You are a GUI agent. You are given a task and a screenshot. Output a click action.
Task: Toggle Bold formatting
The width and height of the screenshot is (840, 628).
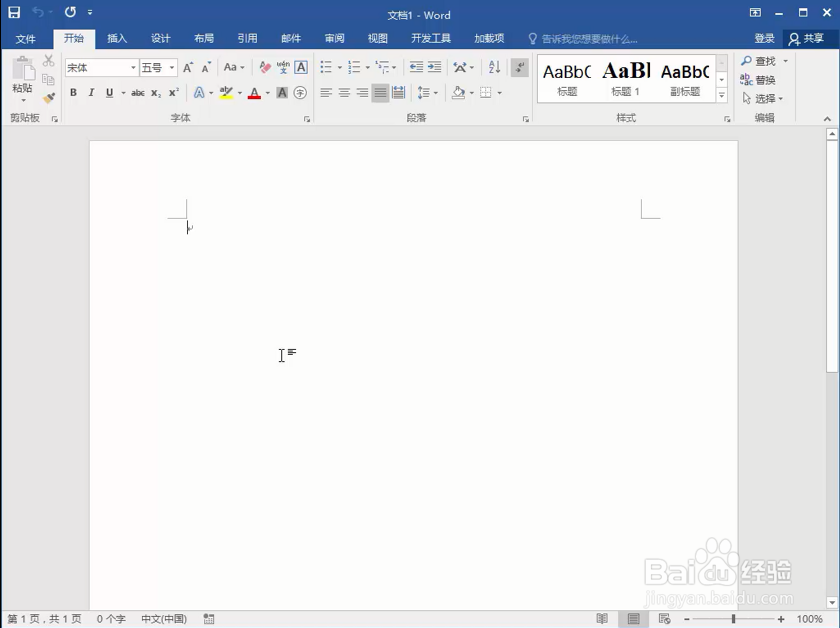coord(73,93)
